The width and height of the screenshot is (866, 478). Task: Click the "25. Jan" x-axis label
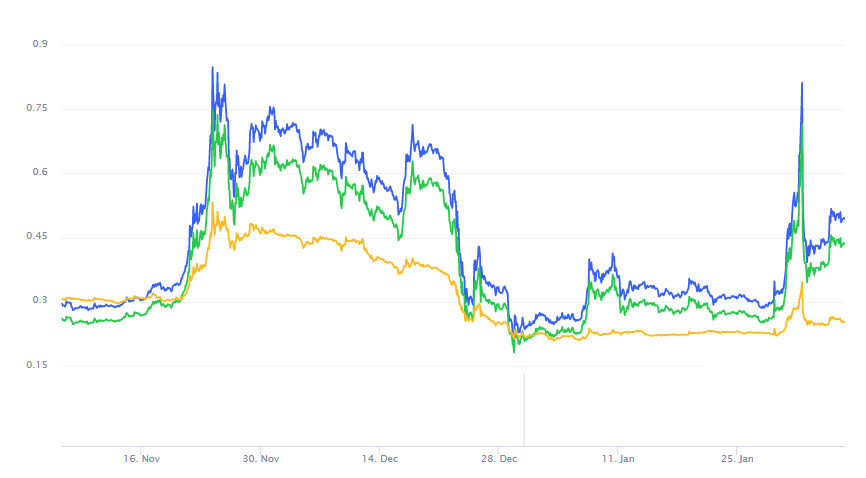tap(736, 459)
